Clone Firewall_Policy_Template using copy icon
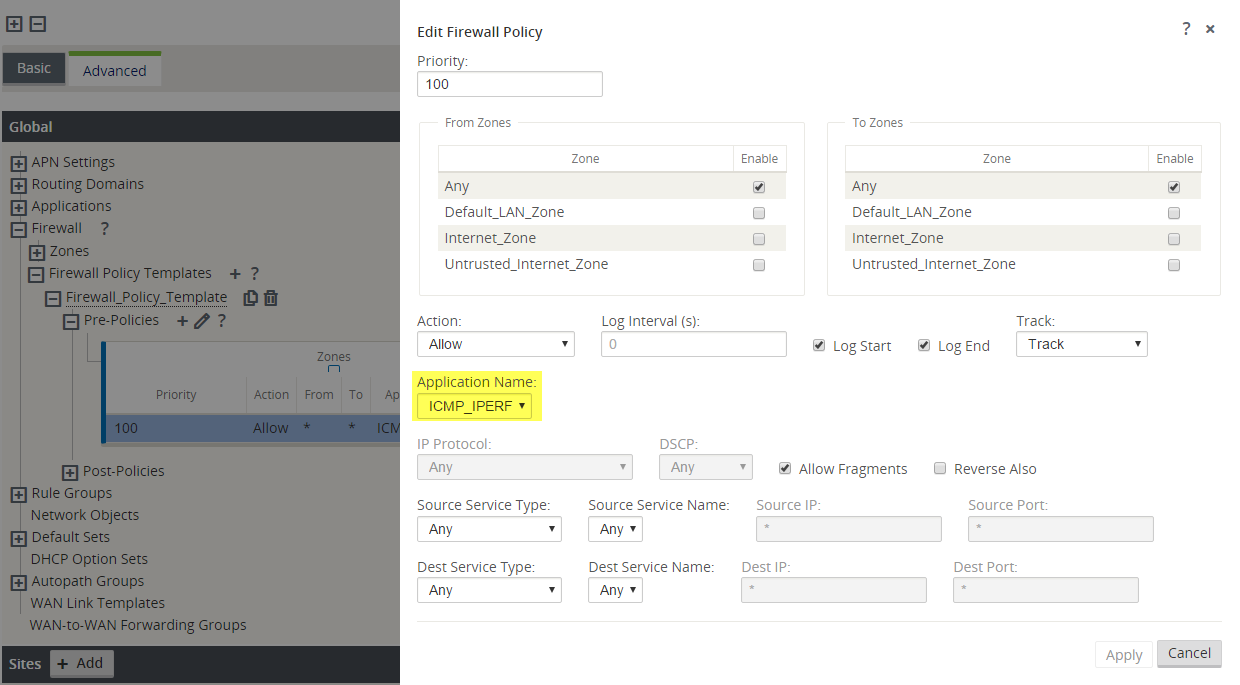Screen dimensions: 1240x685 [x=251, y=298]
